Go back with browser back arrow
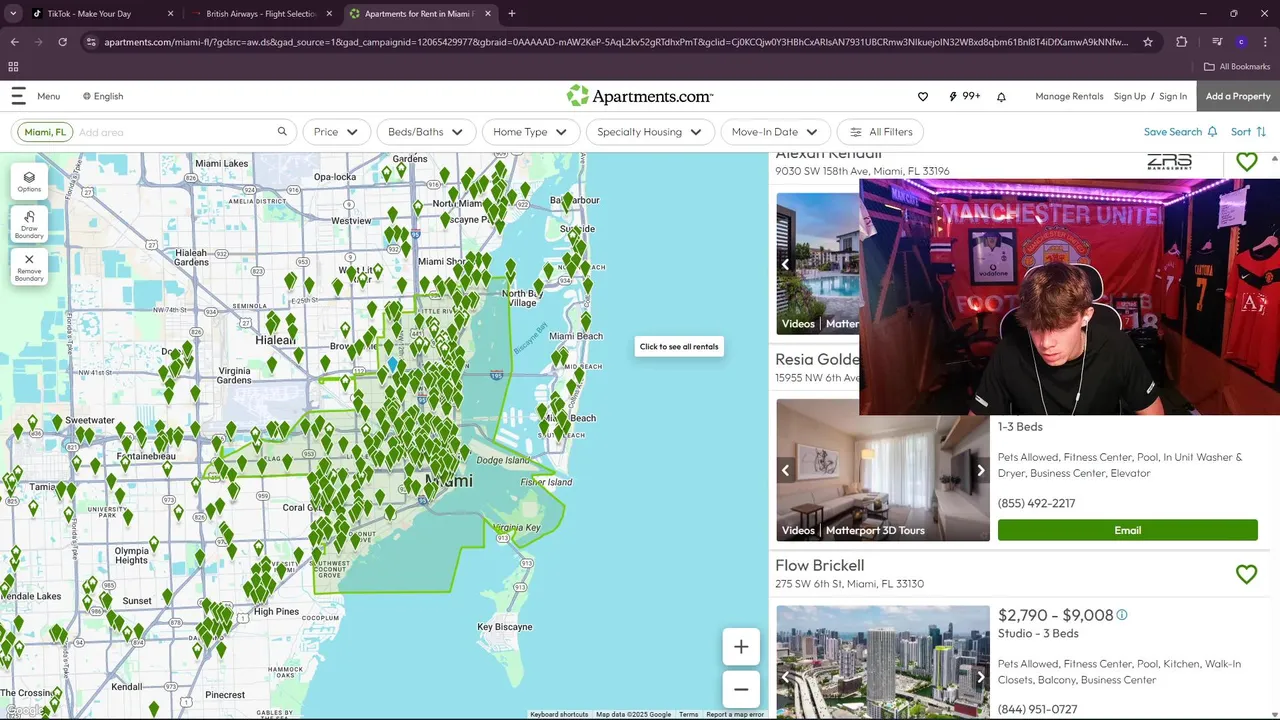 pos(14,42)
